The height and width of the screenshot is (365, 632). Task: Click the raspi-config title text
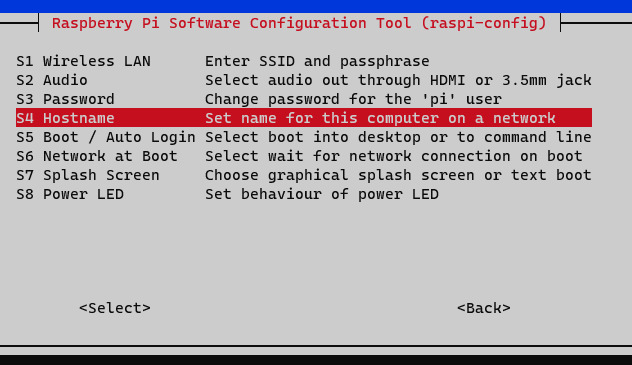(x=299, y=23)
